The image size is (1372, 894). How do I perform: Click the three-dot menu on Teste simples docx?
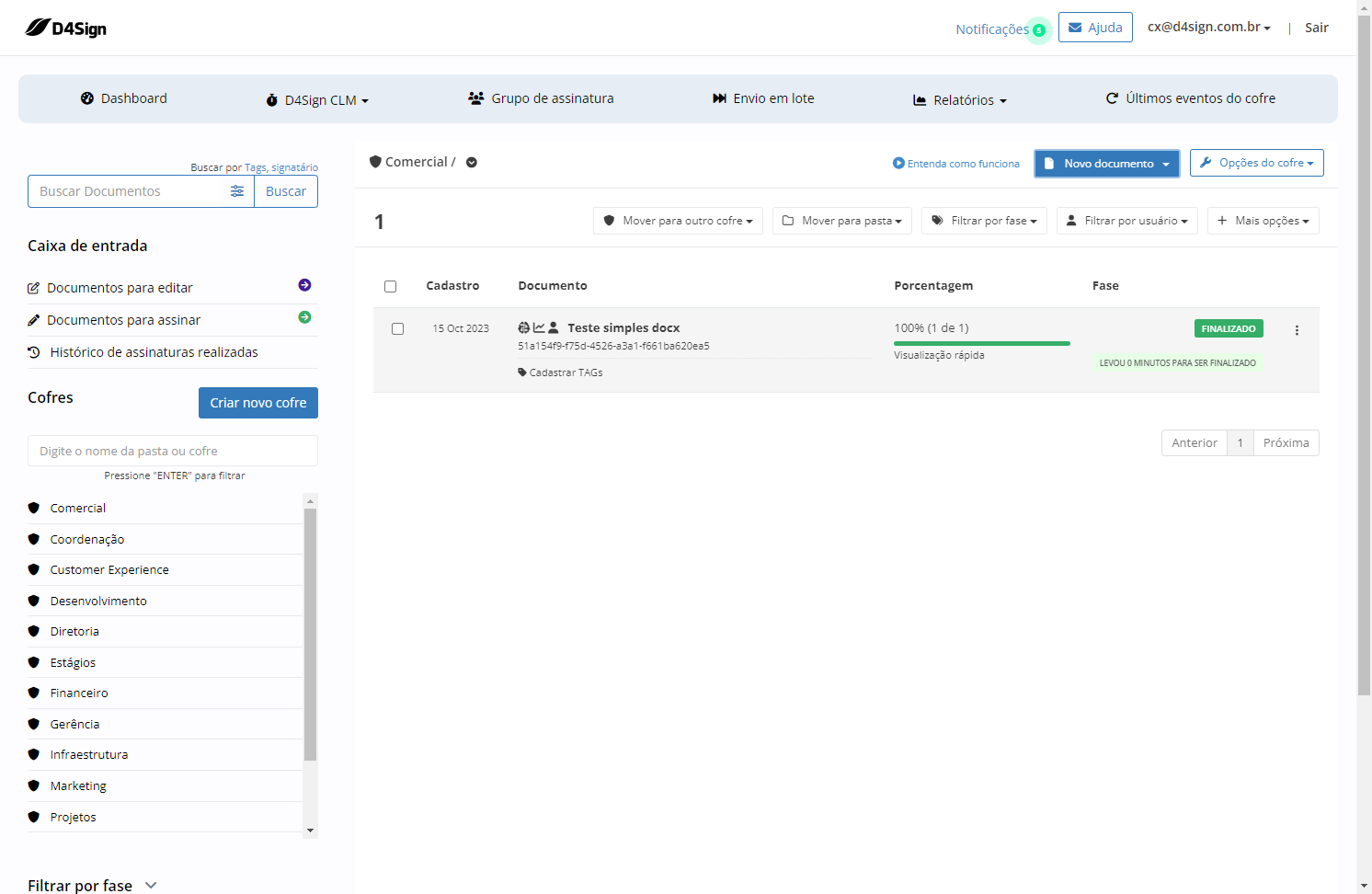(1297, 330)
